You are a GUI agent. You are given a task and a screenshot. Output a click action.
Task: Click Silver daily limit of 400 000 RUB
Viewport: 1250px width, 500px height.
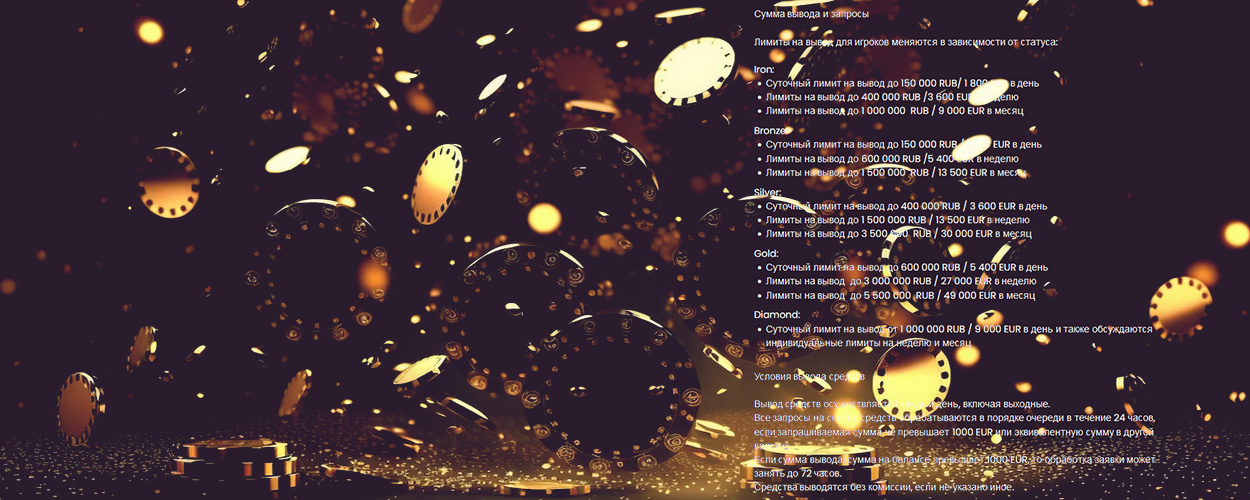pos(906,206)
